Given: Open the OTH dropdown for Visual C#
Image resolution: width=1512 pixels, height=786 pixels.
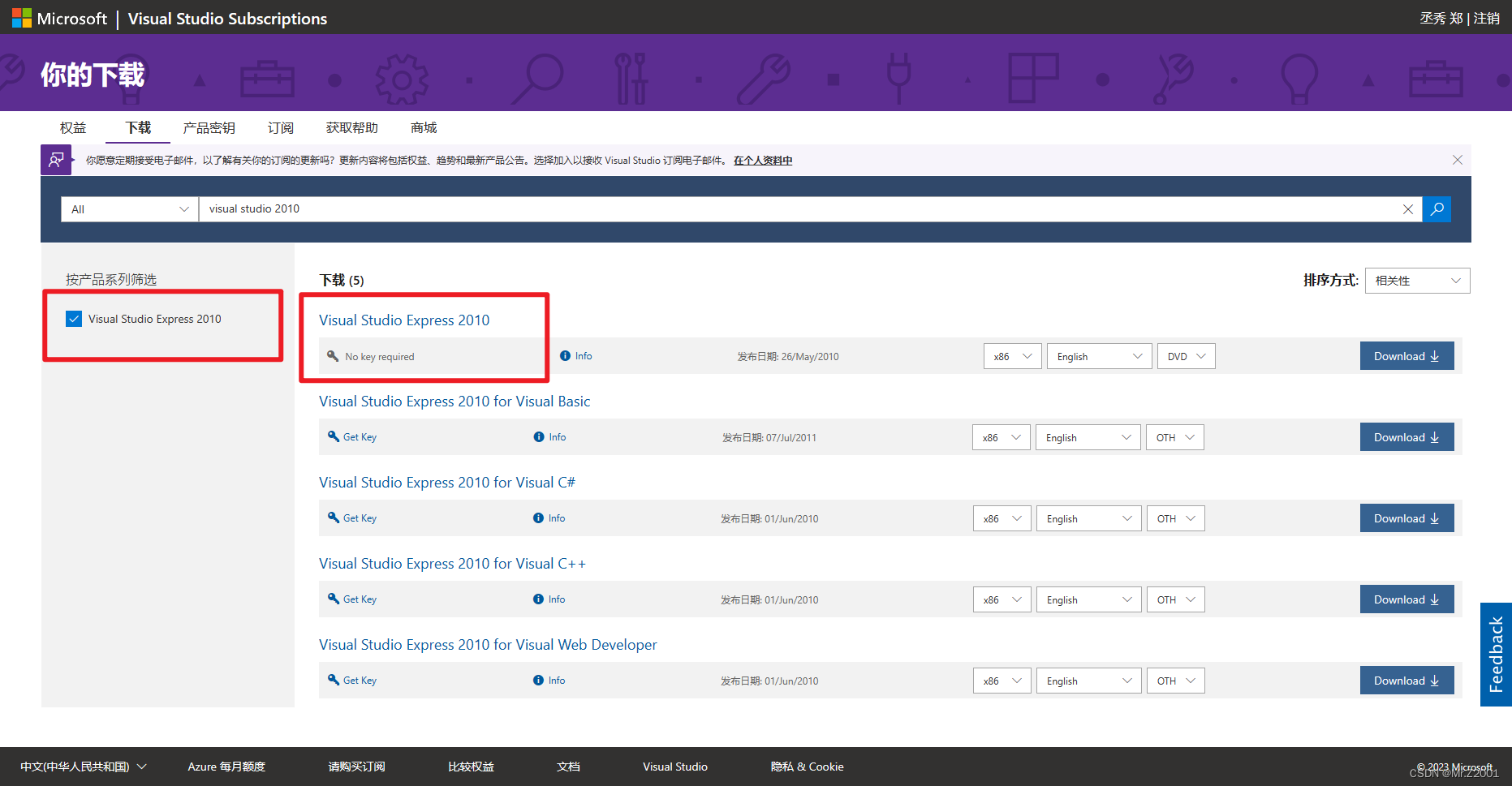Looking at the screenshot, I should (1175, 518).
